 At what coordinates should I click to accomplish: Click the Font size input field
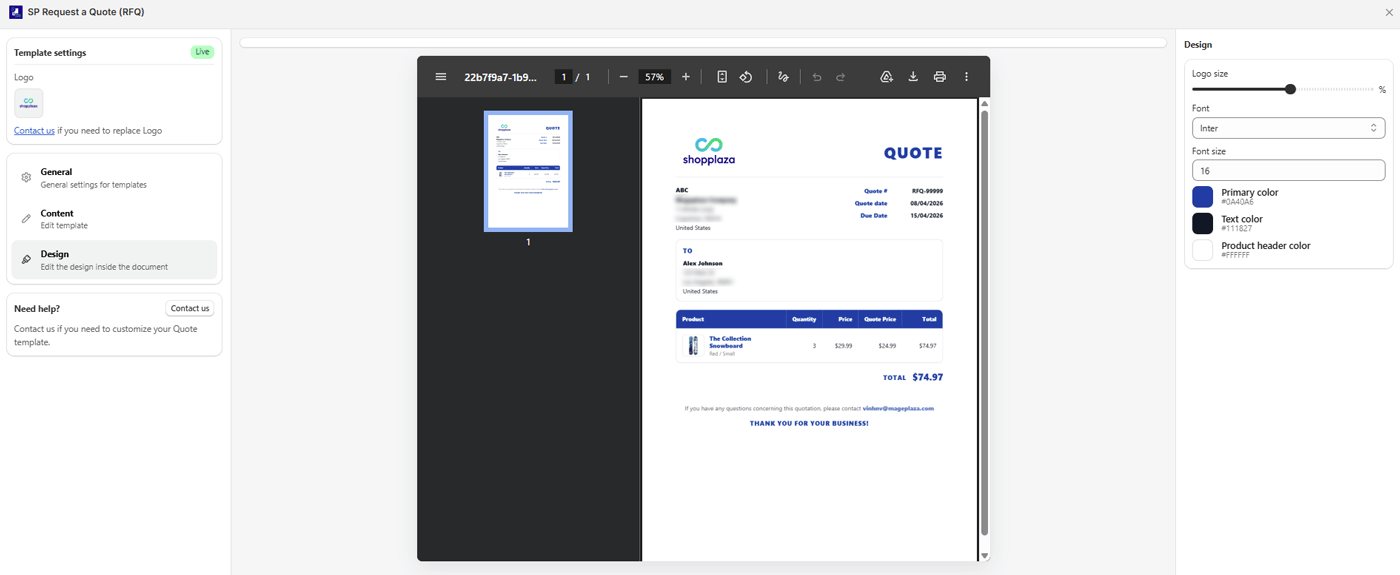[x=1288, y=171]
